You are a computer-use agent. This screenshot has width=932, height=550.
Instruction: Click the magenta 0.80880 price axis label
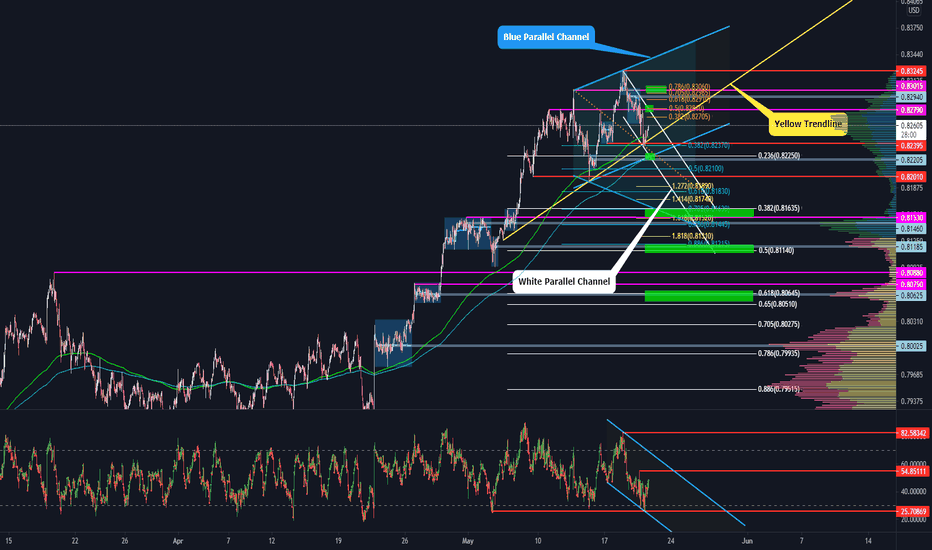point(911,273)
